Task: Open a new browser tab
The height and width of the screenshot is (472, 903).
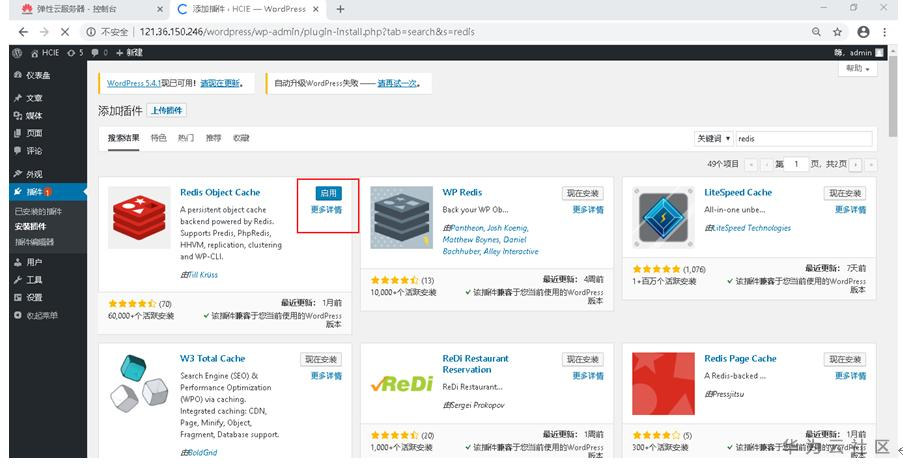Action: [340, 9]
